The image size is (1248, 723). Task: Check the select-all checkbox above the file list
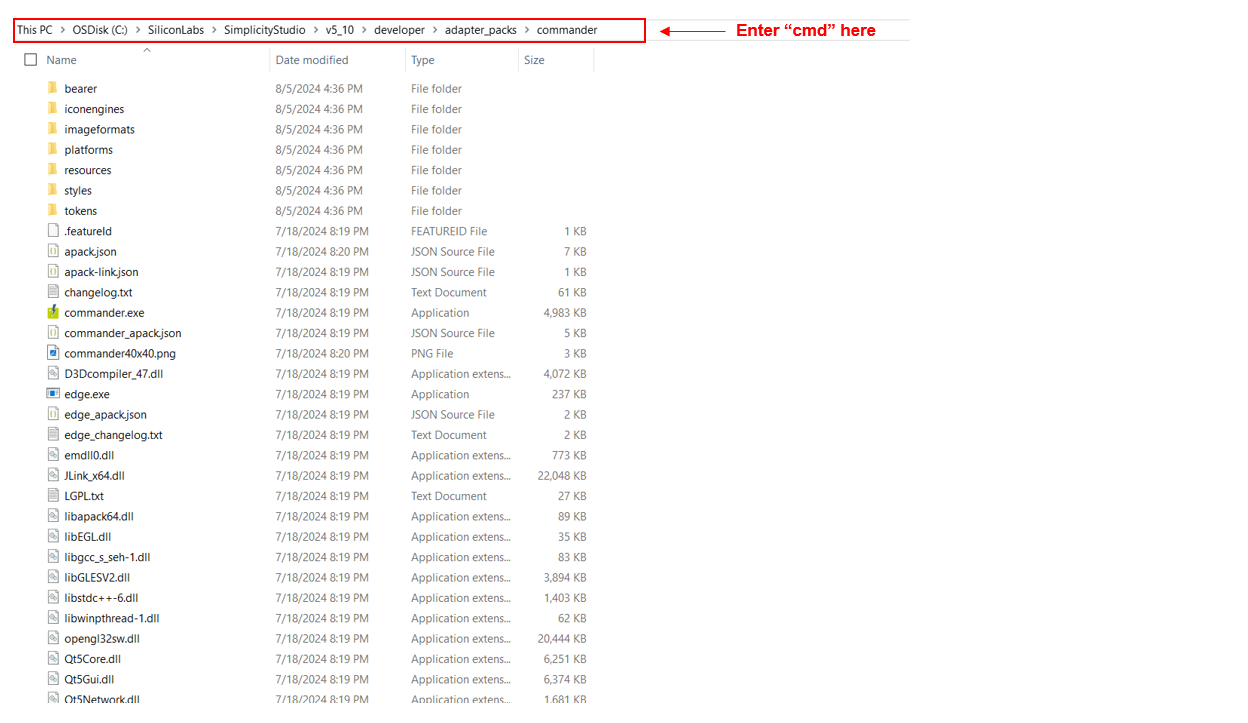(x=30, y=59)
